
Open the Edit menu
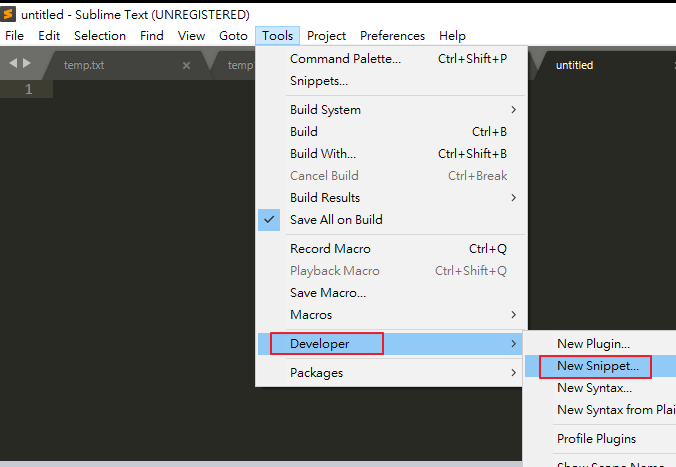(x=49, y=36)
